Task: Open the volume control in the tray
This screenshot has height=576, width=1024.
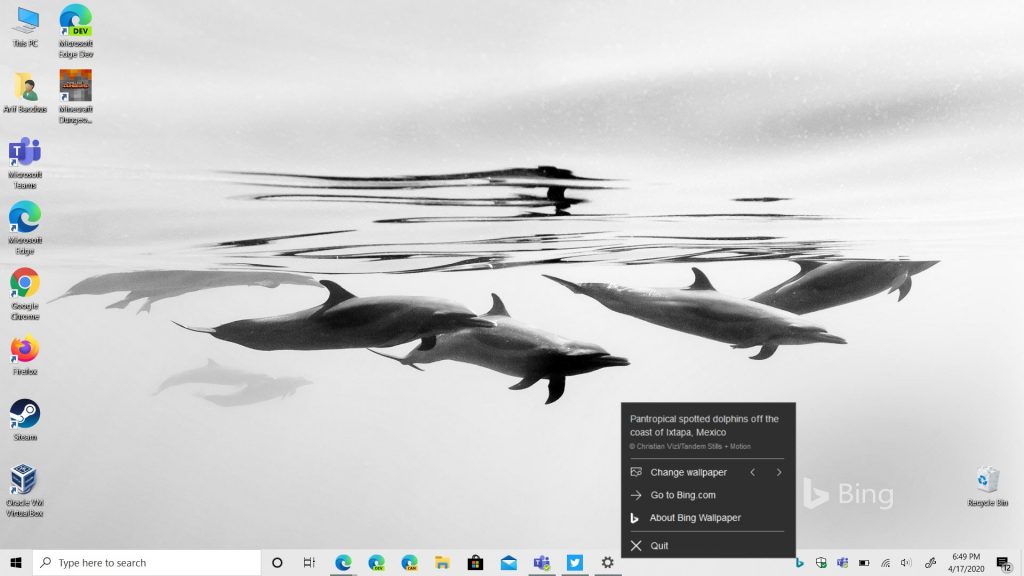Action: point(906,563)
